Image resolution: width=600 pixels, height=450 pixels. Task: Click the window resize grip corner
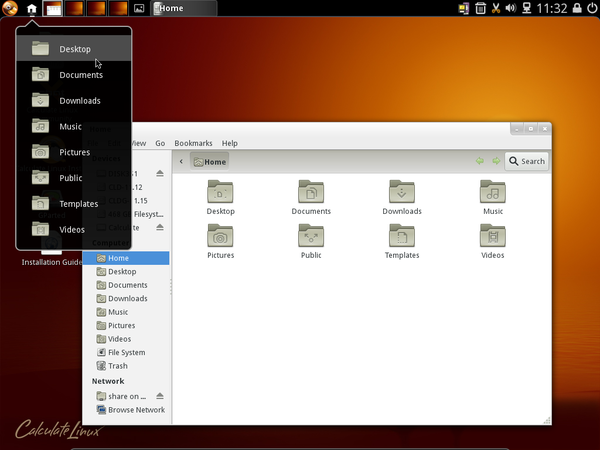547,420
